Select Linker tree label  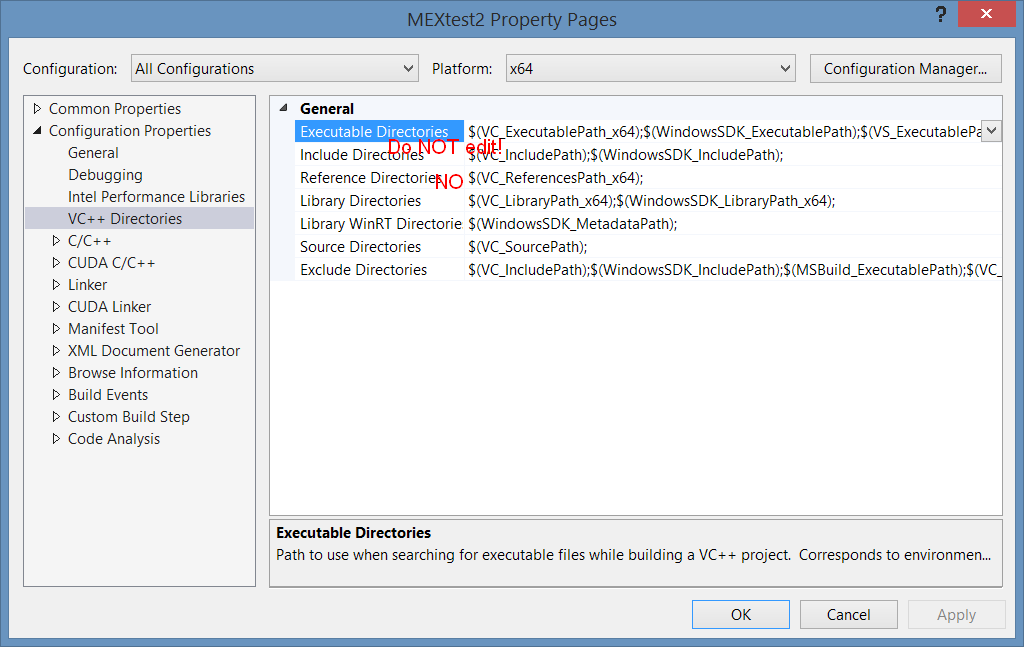tap(88, 285)
